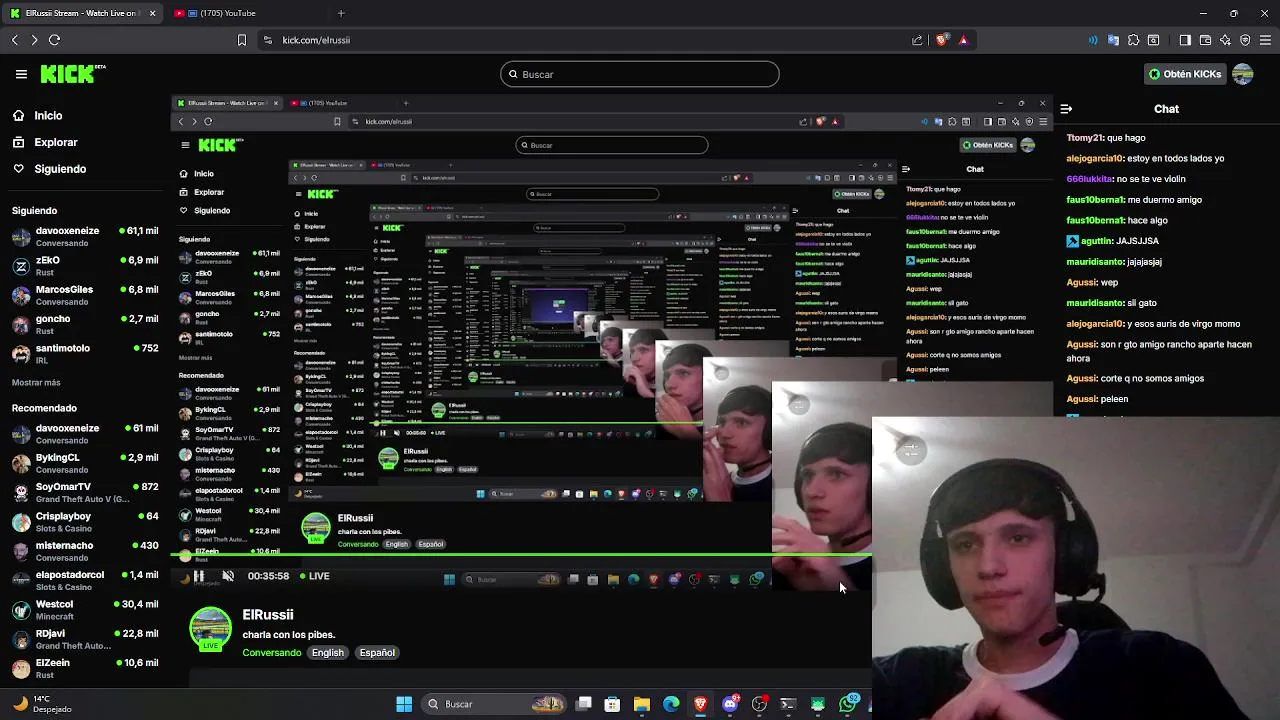Screen dimensions: 1280x720
Task: Open the Inicio sidebar item
Action: tap(37, 116)
